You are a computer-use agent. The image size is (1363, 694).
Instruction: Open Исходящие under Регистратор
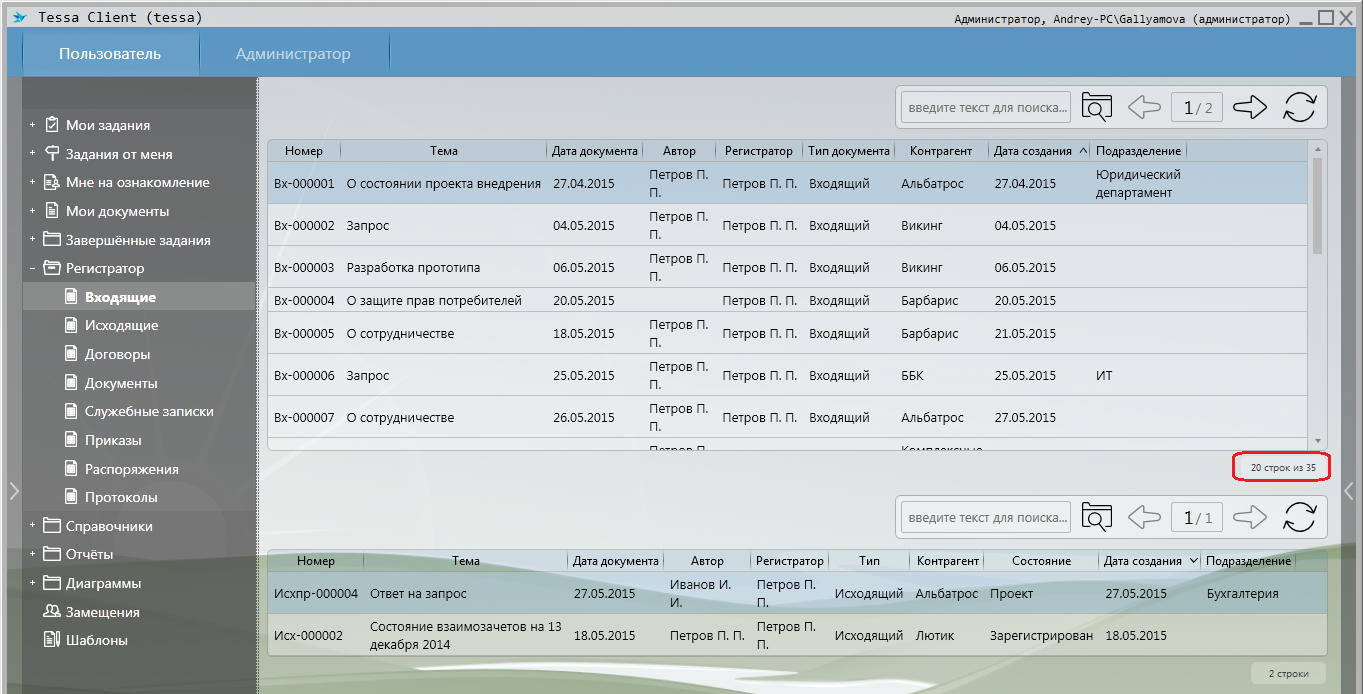(x=121, y=325)
